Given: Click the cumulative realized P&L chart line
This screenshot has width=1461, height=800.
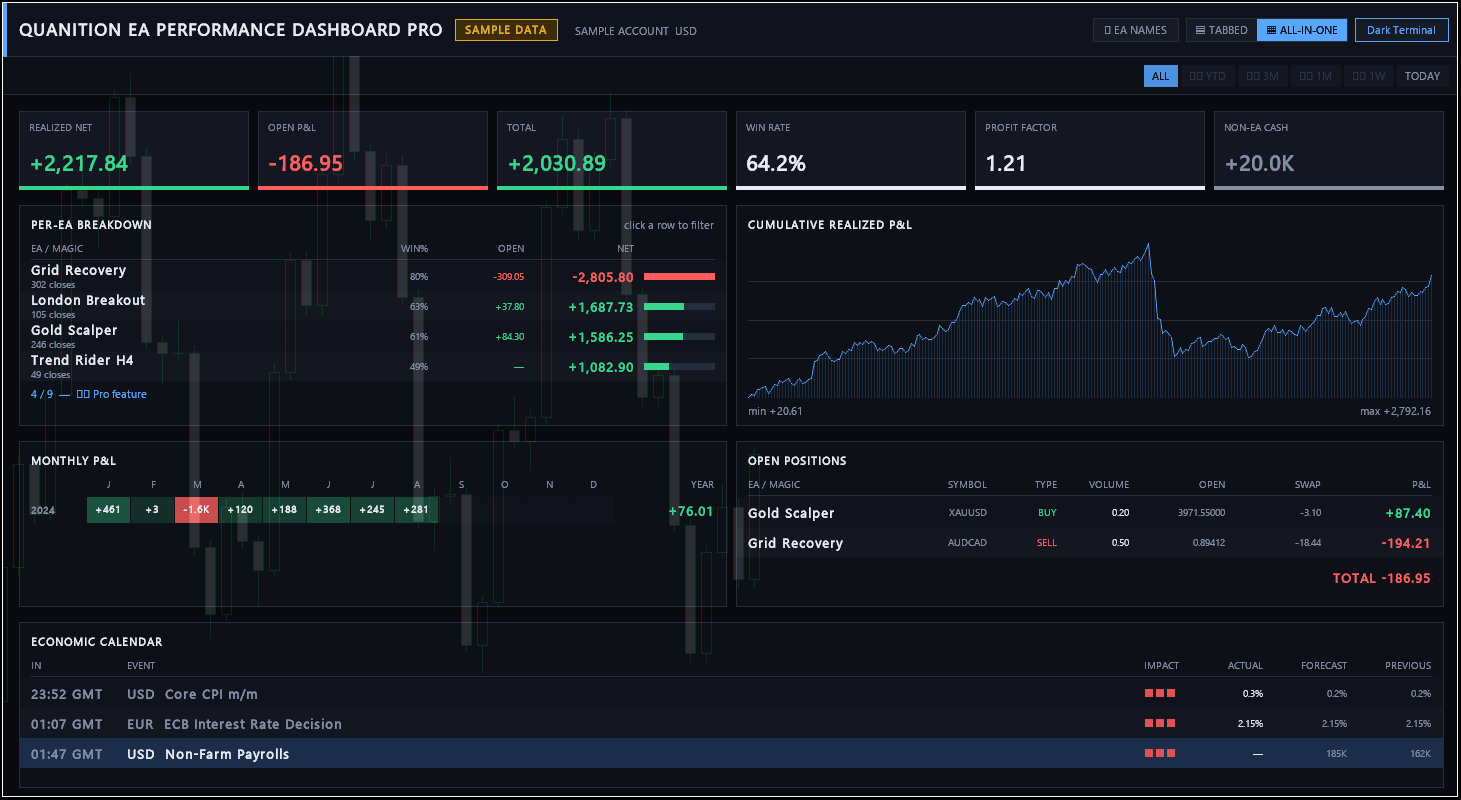Looking at the screenshot, I should tap(1090, 320).
